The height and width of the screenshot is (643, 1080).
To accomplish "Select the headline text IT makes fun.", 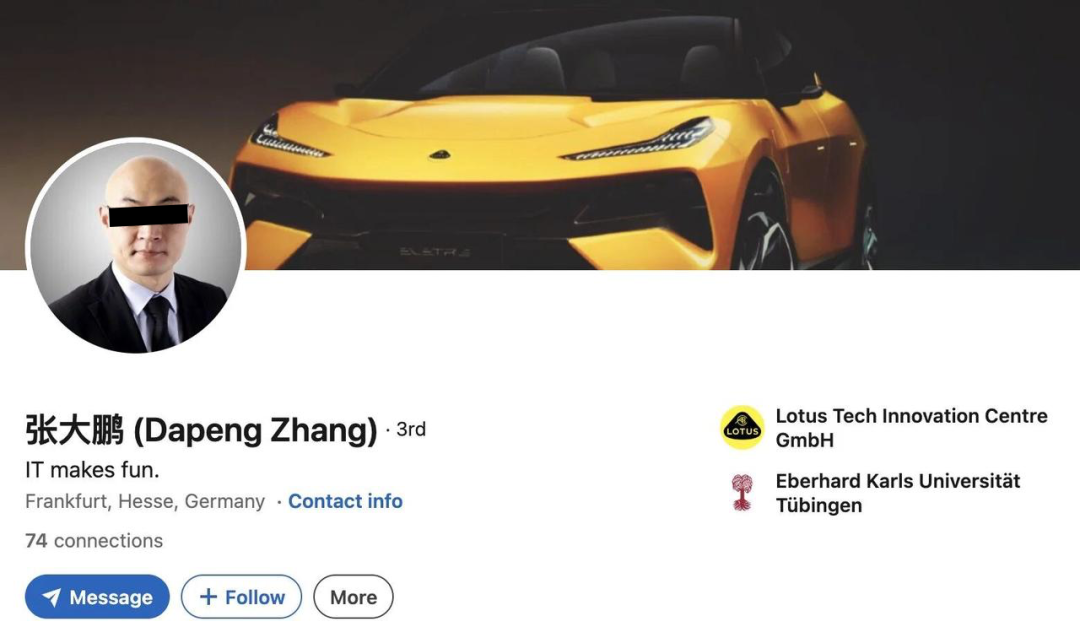I will (92, 470).
